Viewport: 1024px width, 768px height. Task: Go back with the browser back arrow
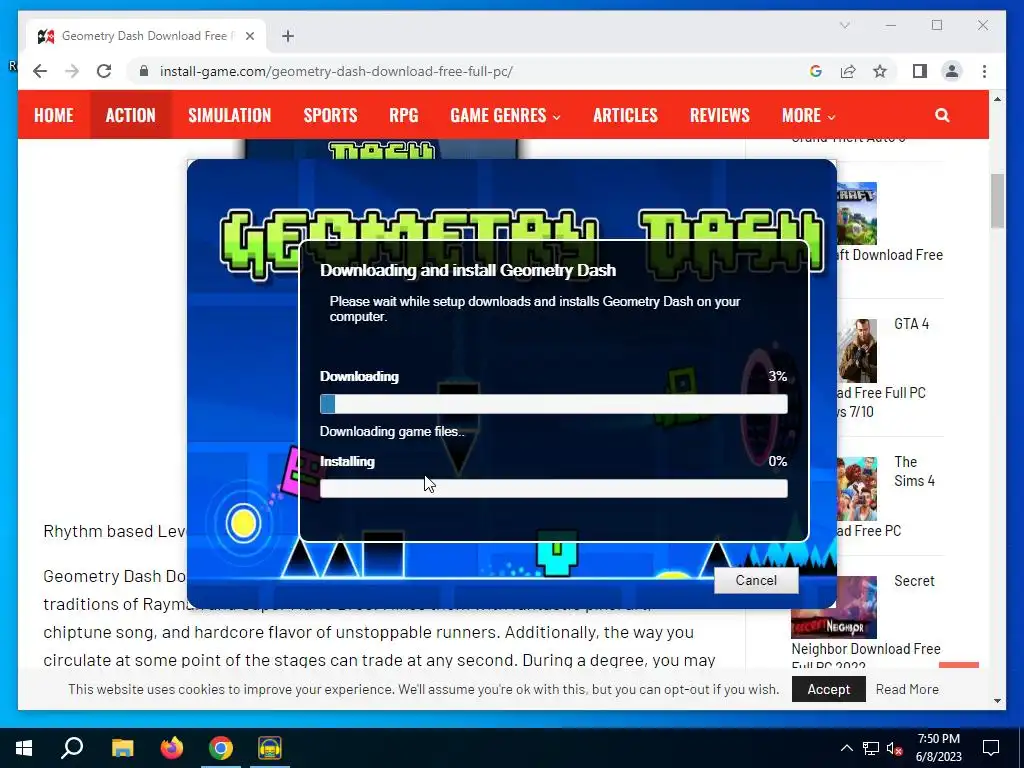coord(40,71)
